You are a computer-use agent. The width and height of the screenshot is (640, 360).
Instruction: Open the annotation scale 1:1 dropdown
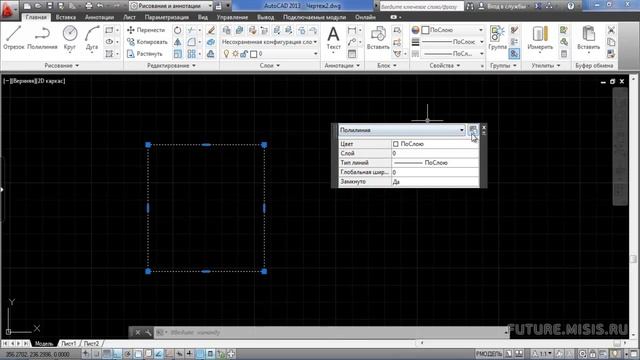pos(543,354)
